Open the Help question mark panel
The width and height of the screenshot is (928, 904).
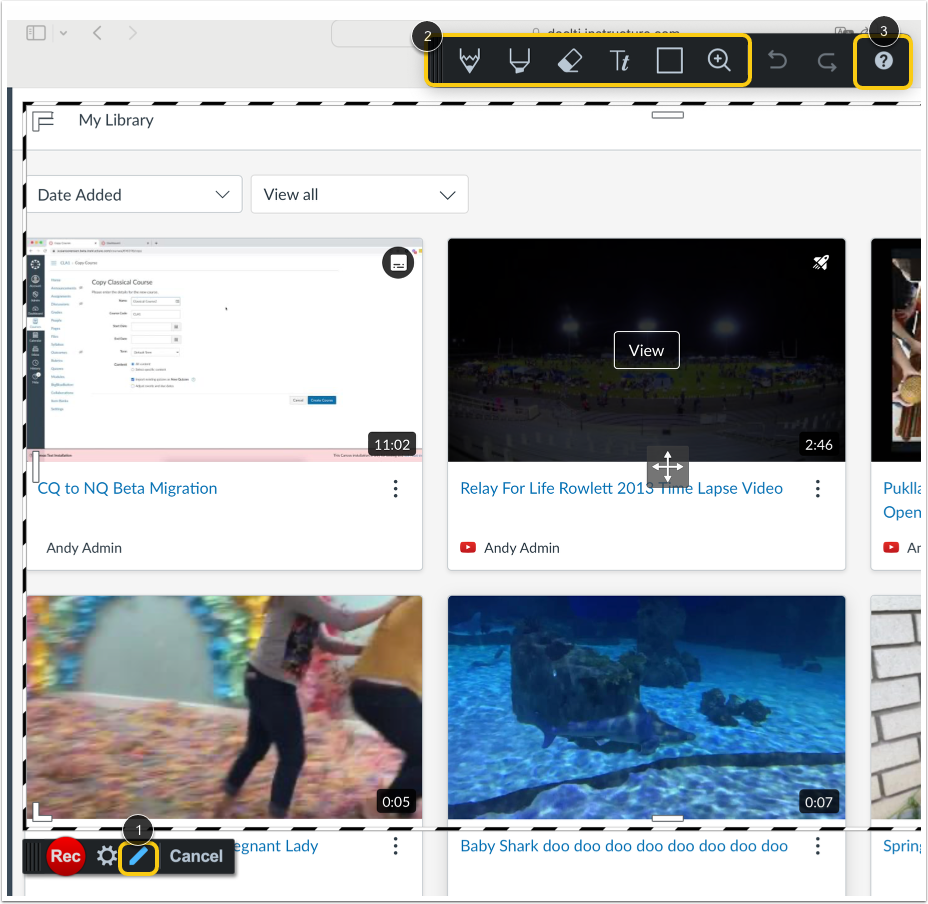pos(883,60)
